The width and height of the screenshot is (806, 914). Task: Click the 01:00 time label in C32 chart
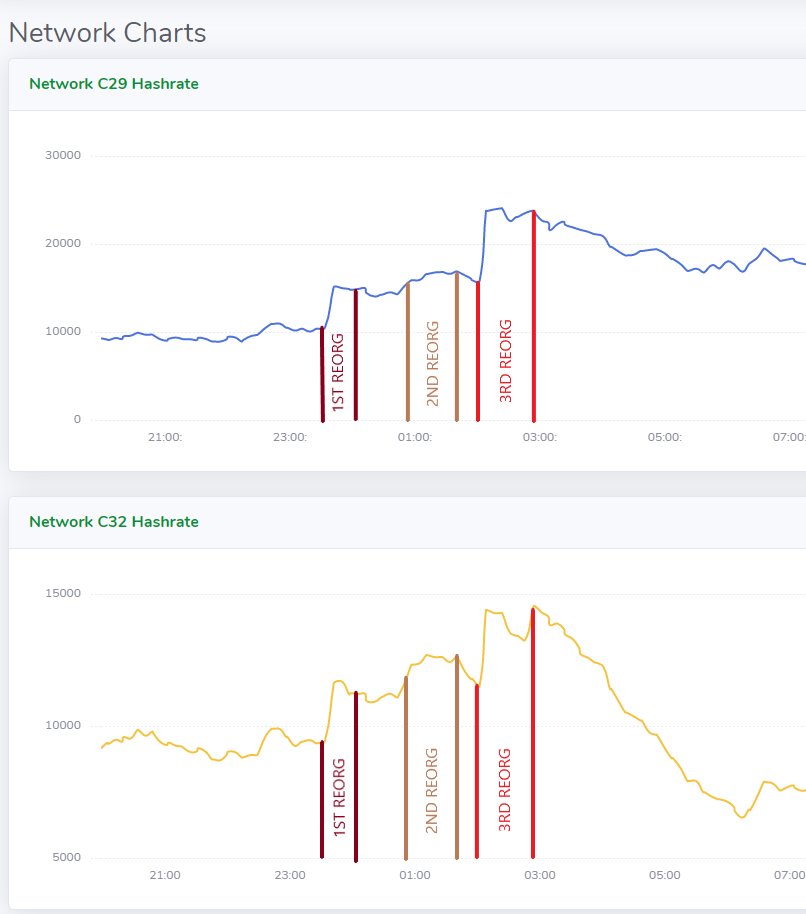click(x=414, y=875)
